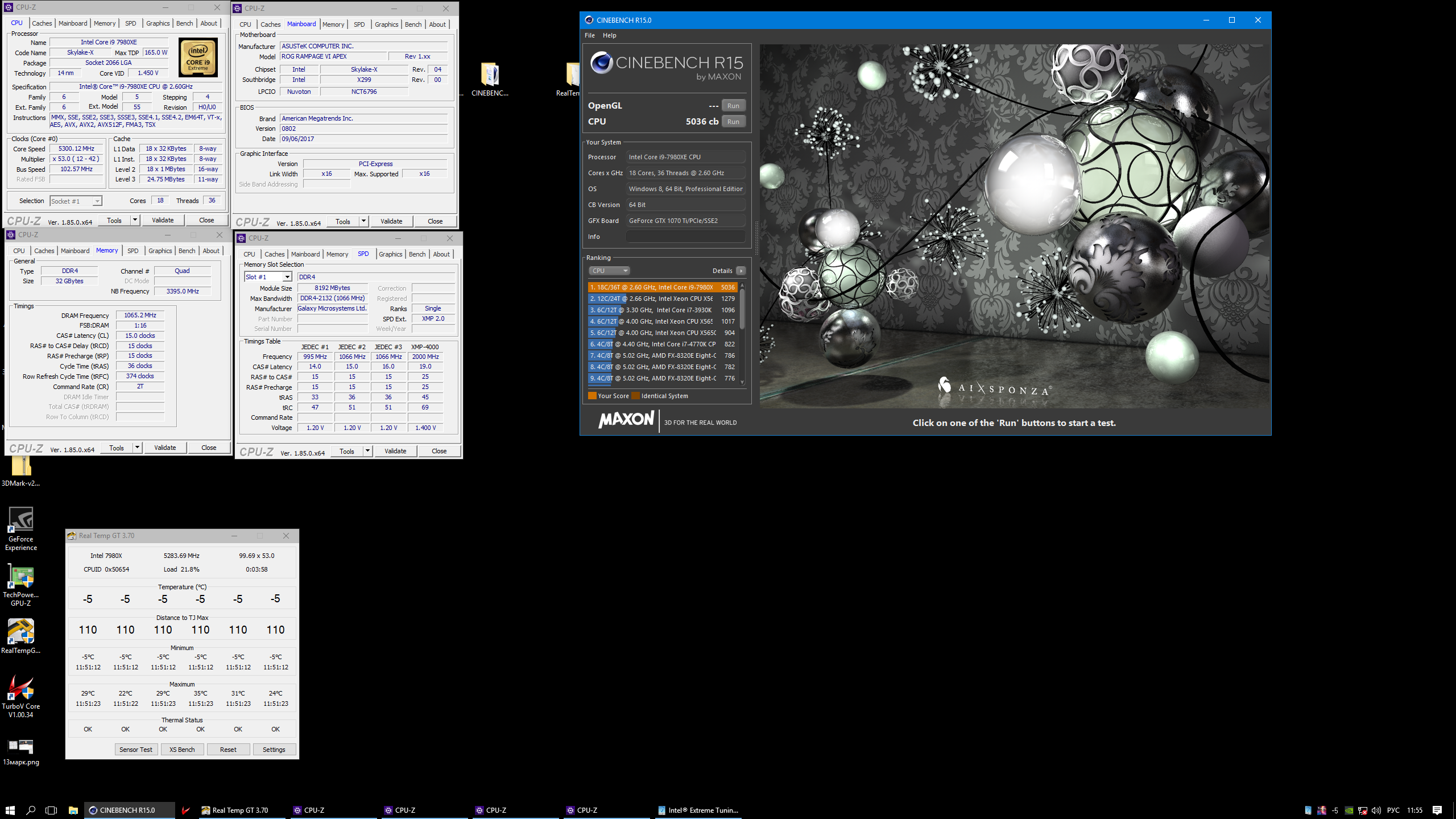This screenshot has width=1456, height=819.
Task: Switch input language via РУС indicator
Action: (x=1393, y=810)
